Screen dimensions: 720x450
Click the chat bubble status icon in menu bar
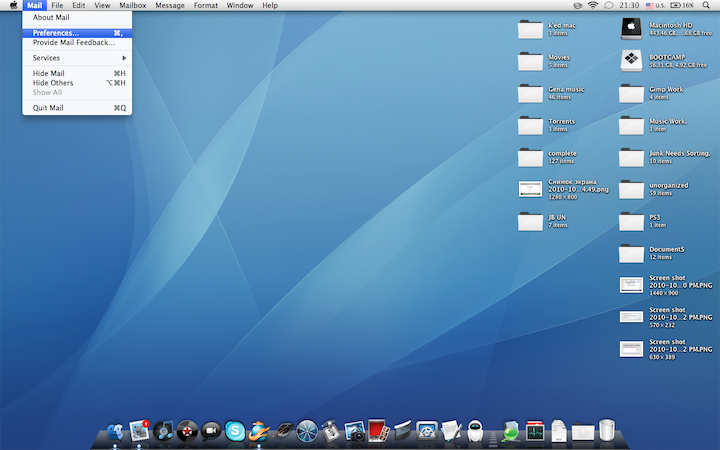[609, 6]
